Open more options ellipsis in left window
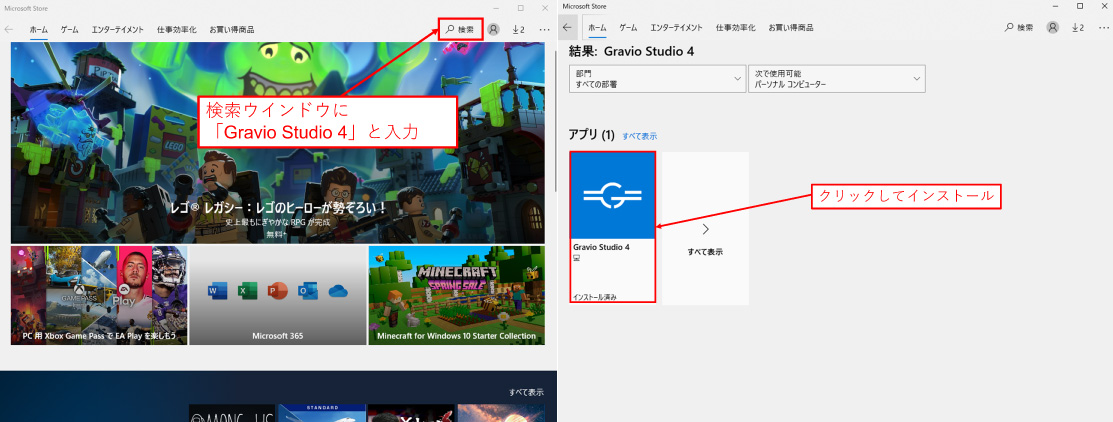The image size is (1113, 422). (544, 30)
